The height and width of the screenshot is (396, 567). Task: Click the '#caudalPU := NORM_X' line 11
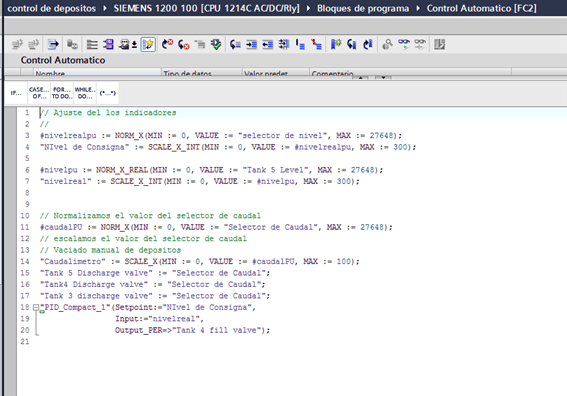click(216, 227)
